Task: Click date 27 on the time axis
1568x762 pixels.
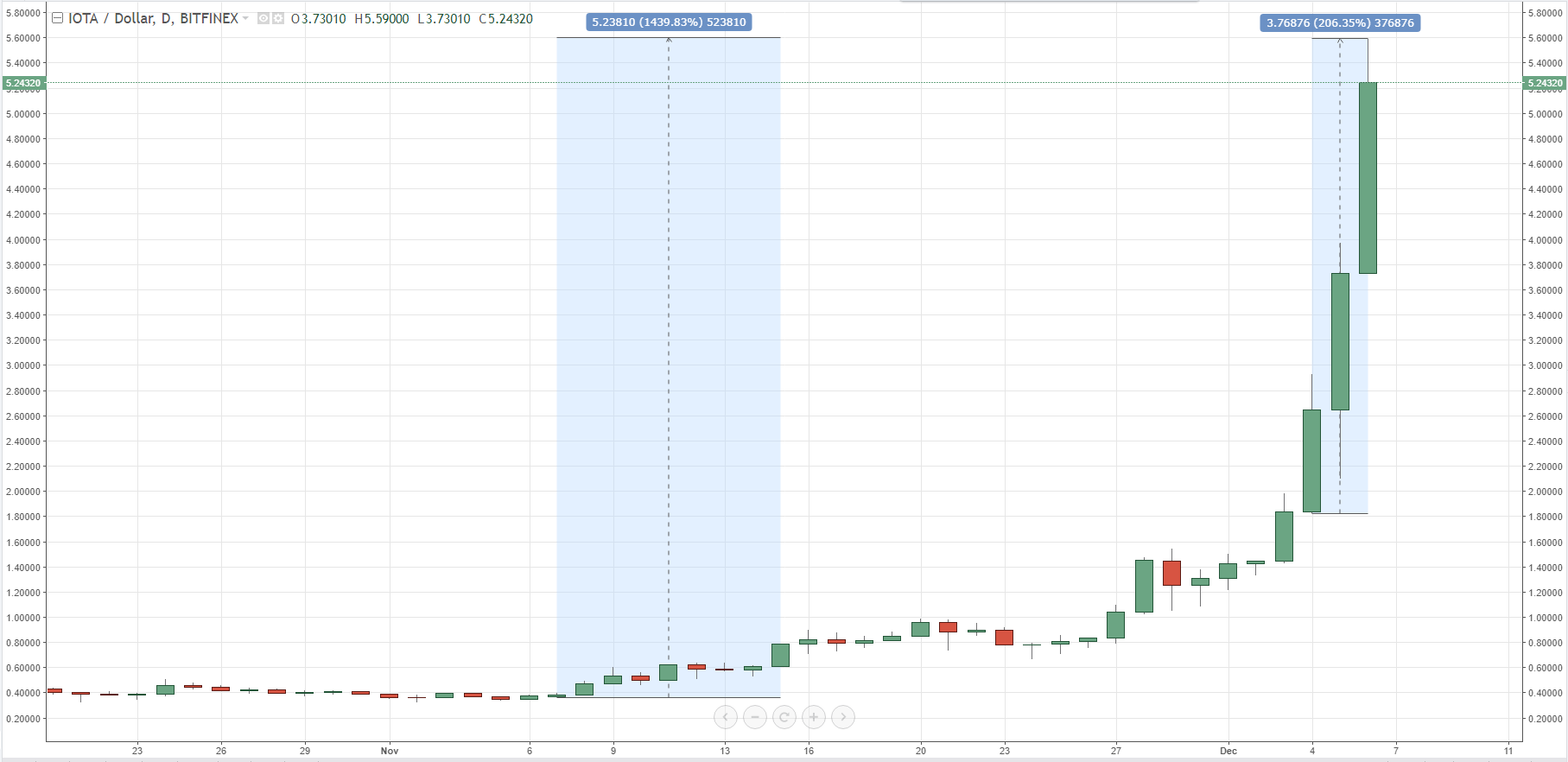Action: click(x=1116, y=751)
